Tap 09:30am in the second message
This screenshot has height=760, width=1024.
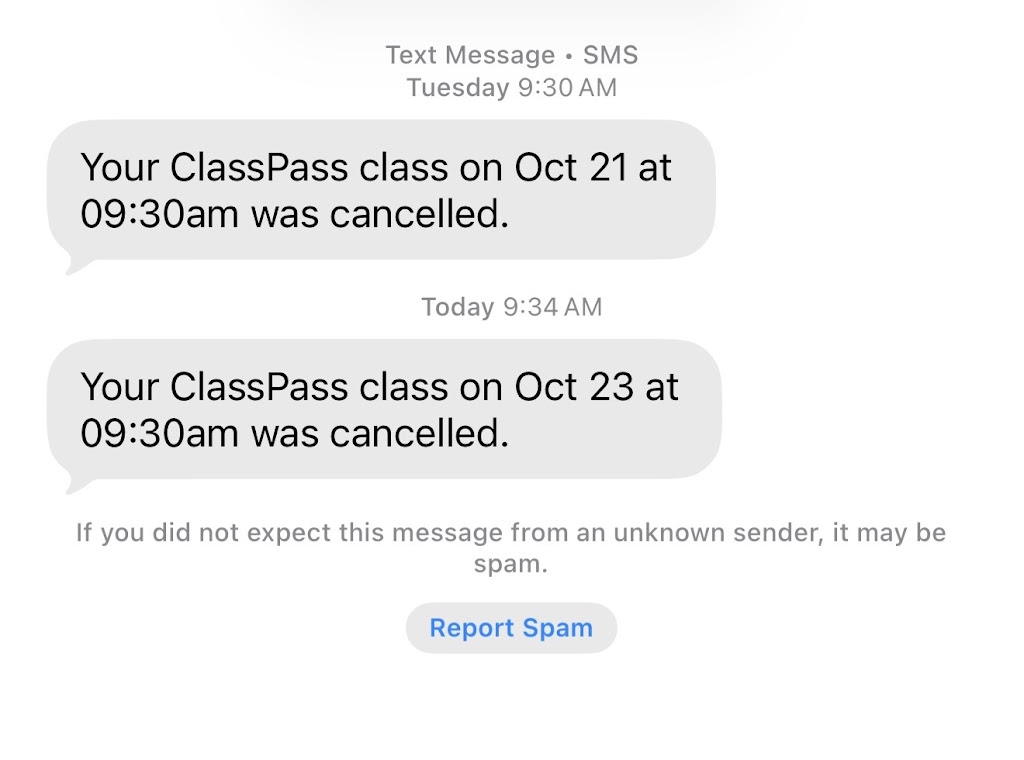(158, 433)
